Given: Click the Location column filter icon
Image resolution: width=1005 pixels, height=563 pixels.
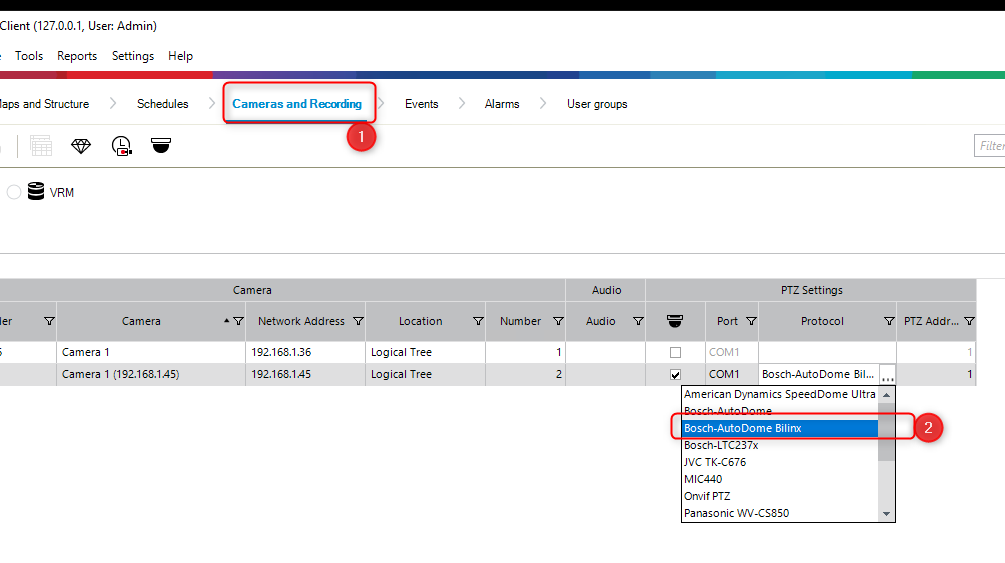Looking at the screenshot, I should (478, 322).
